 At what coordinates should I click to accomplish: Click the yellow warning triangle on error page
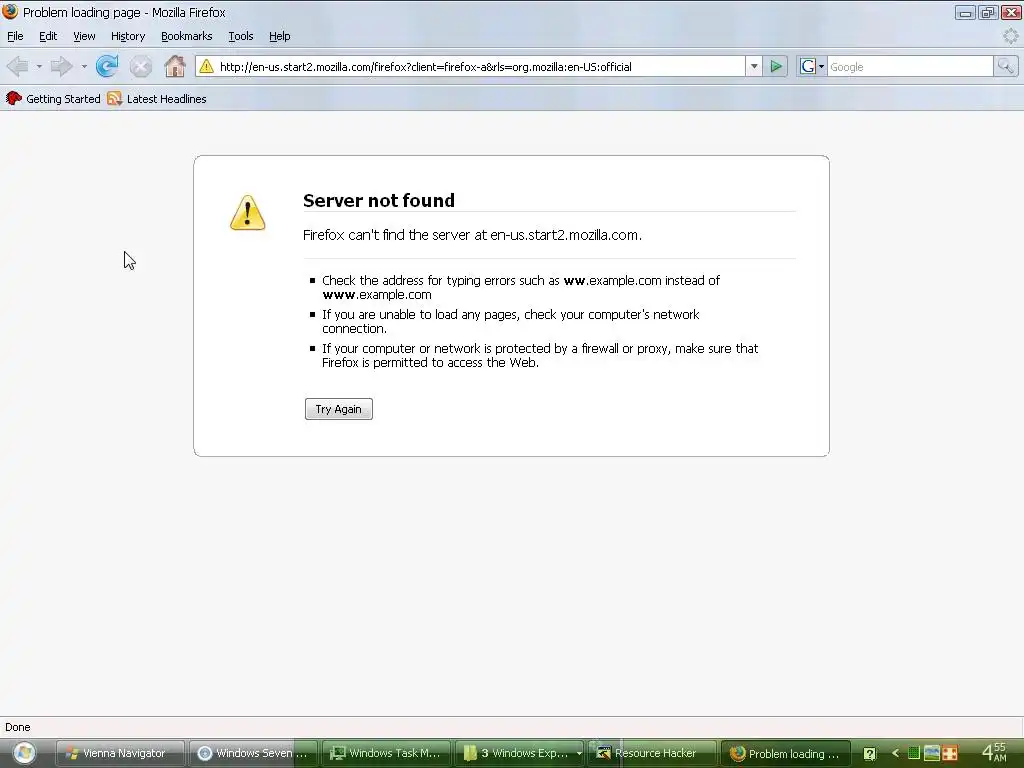pos(248,213)
